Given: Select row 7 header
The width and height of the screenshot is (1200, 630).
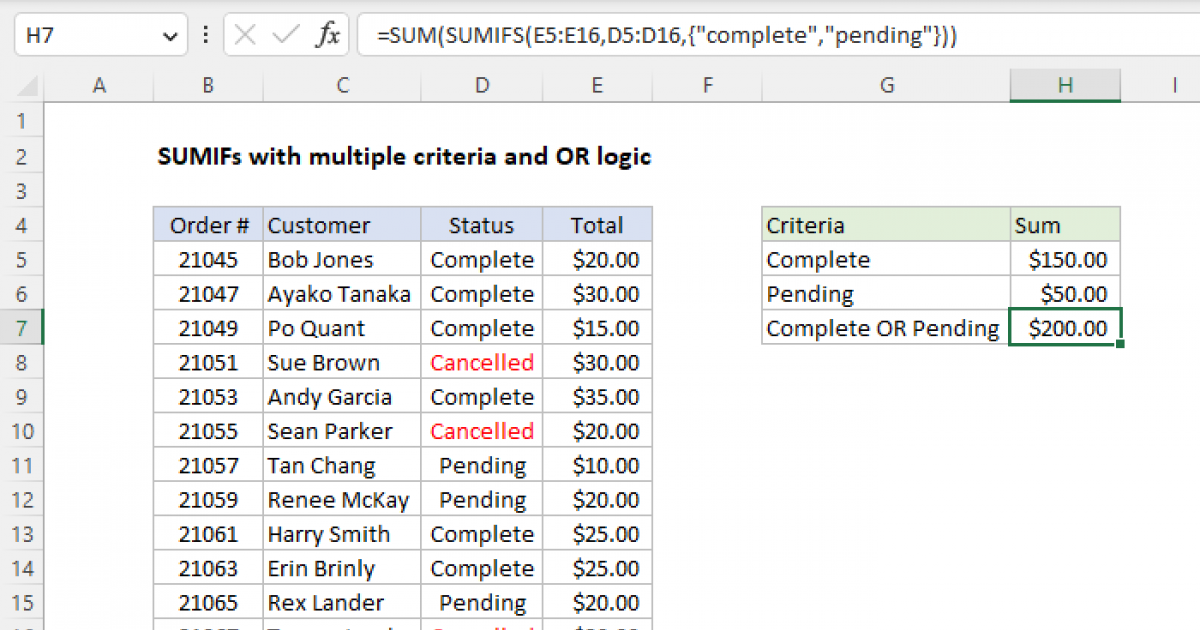Looking at the screenshot, I should click(x=22, y=328).
